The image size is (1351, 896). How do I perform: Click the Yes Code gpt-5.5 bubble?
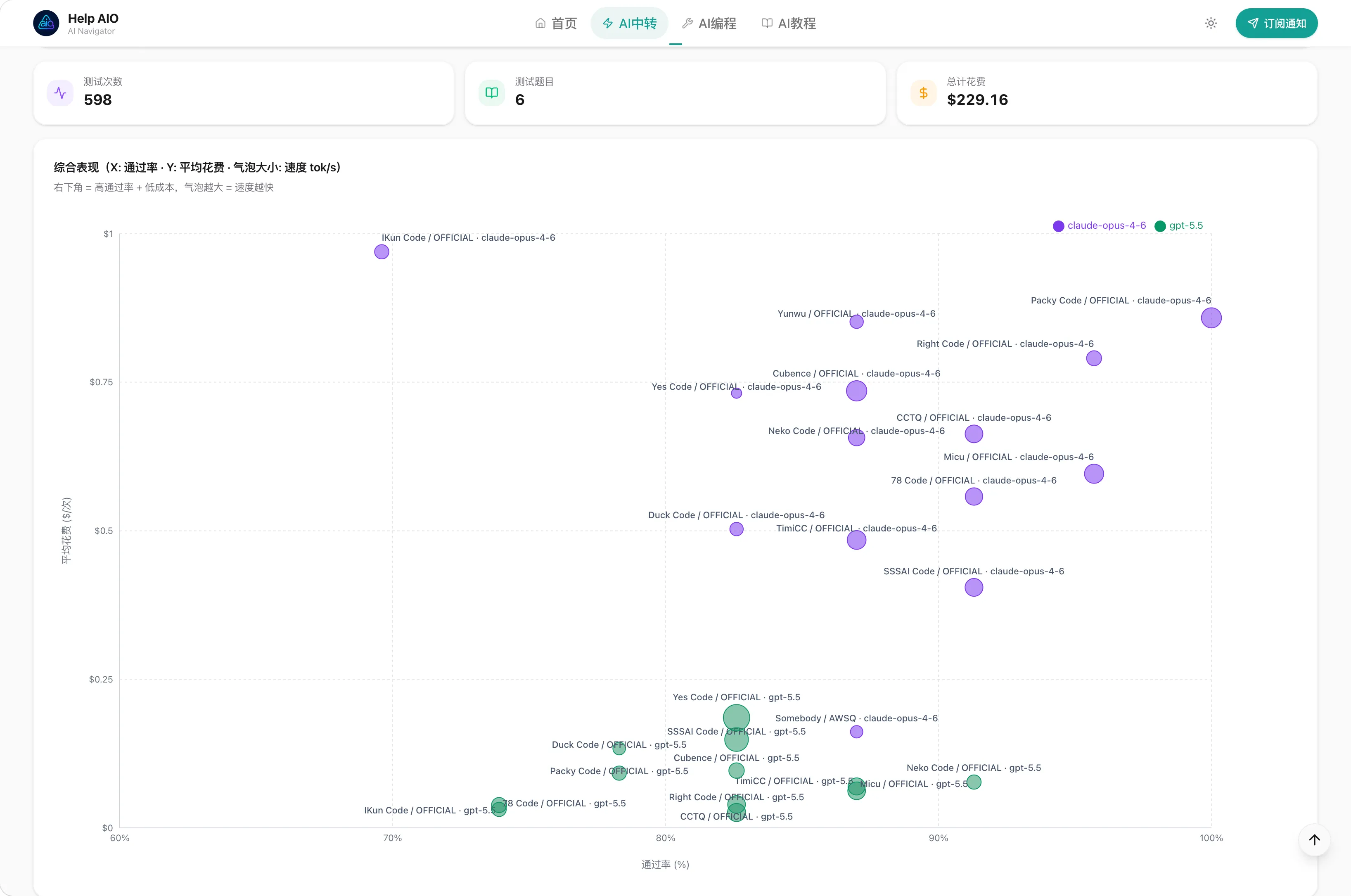click(736, 718)
